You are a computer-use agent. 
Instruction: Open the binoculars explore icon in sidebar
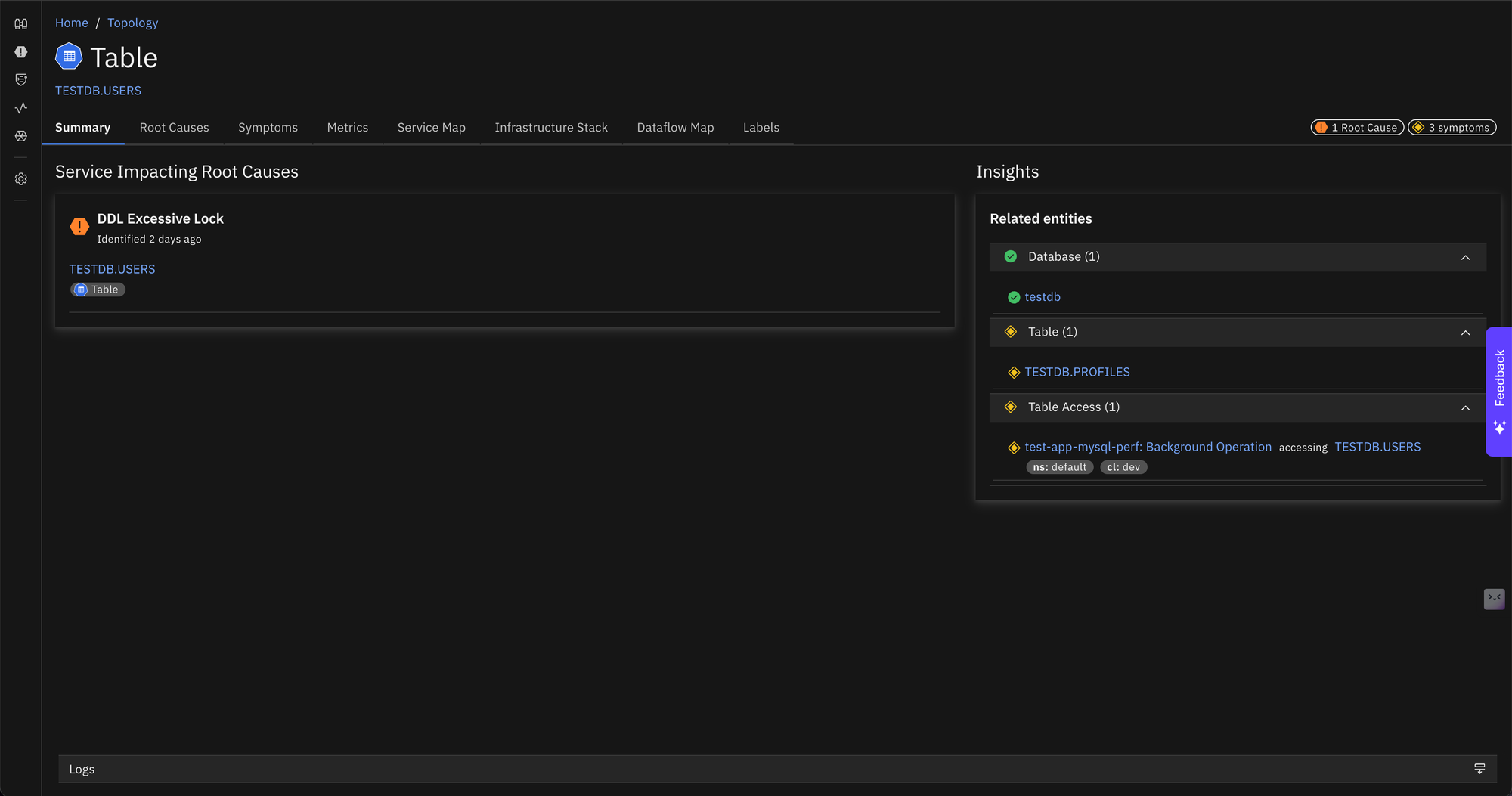(21, 24)
